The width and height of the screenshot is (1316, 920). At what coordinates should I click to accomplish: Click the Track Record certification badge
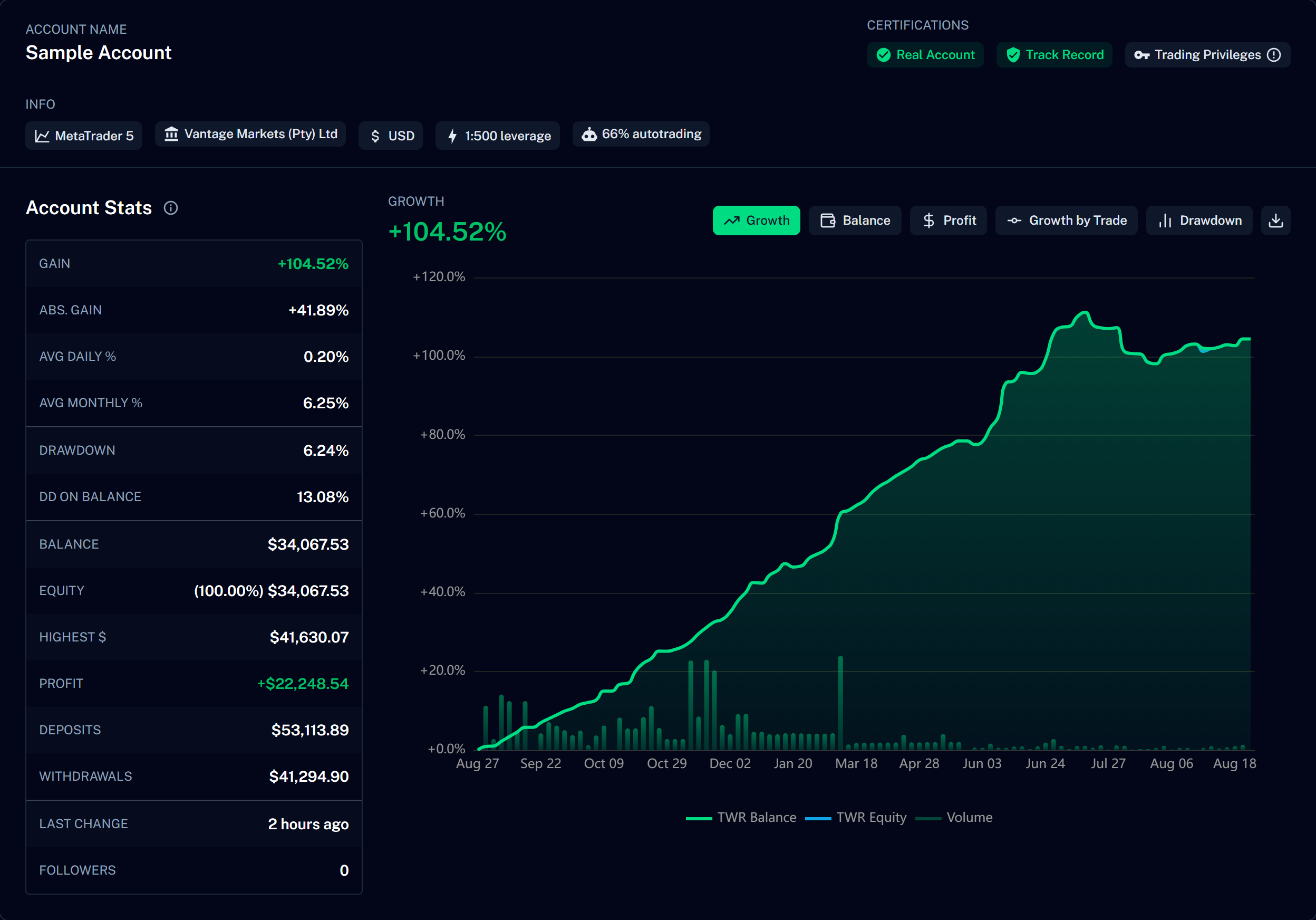(1054, 55)
